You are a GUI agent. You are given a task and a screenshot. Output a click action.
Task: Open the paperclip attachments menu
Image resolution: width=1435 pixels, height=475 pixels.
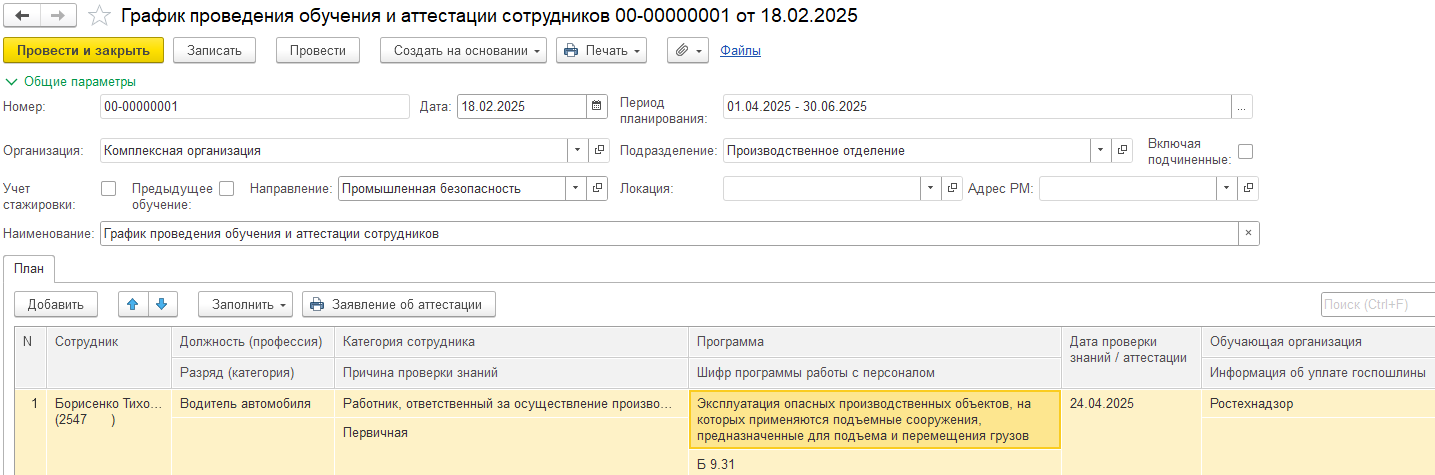pyautogui.click(x=687, y=50)
